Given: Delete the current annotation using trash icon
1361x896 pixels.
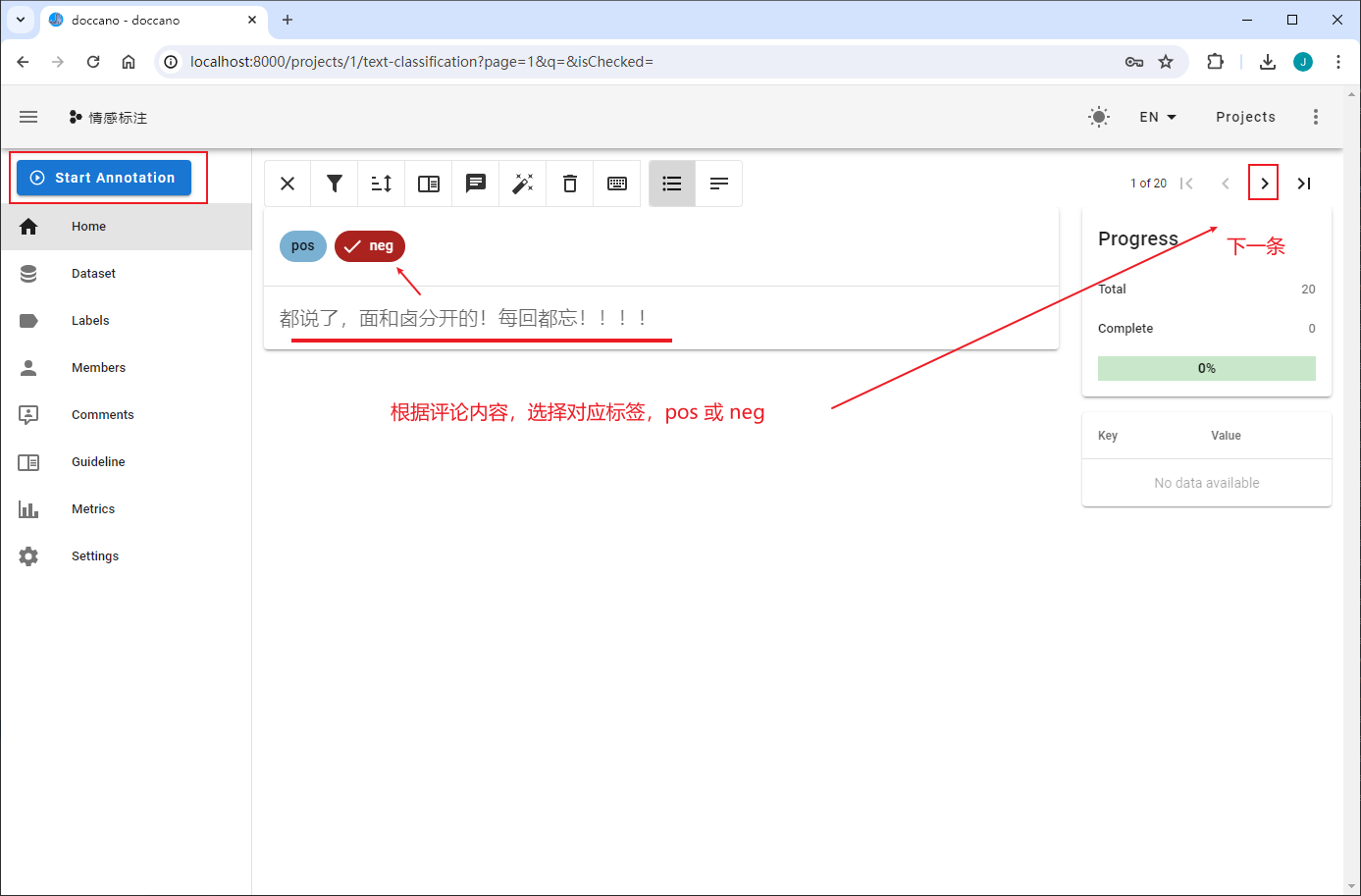Looking at the screenshot, I should click(x=569, y=183).
